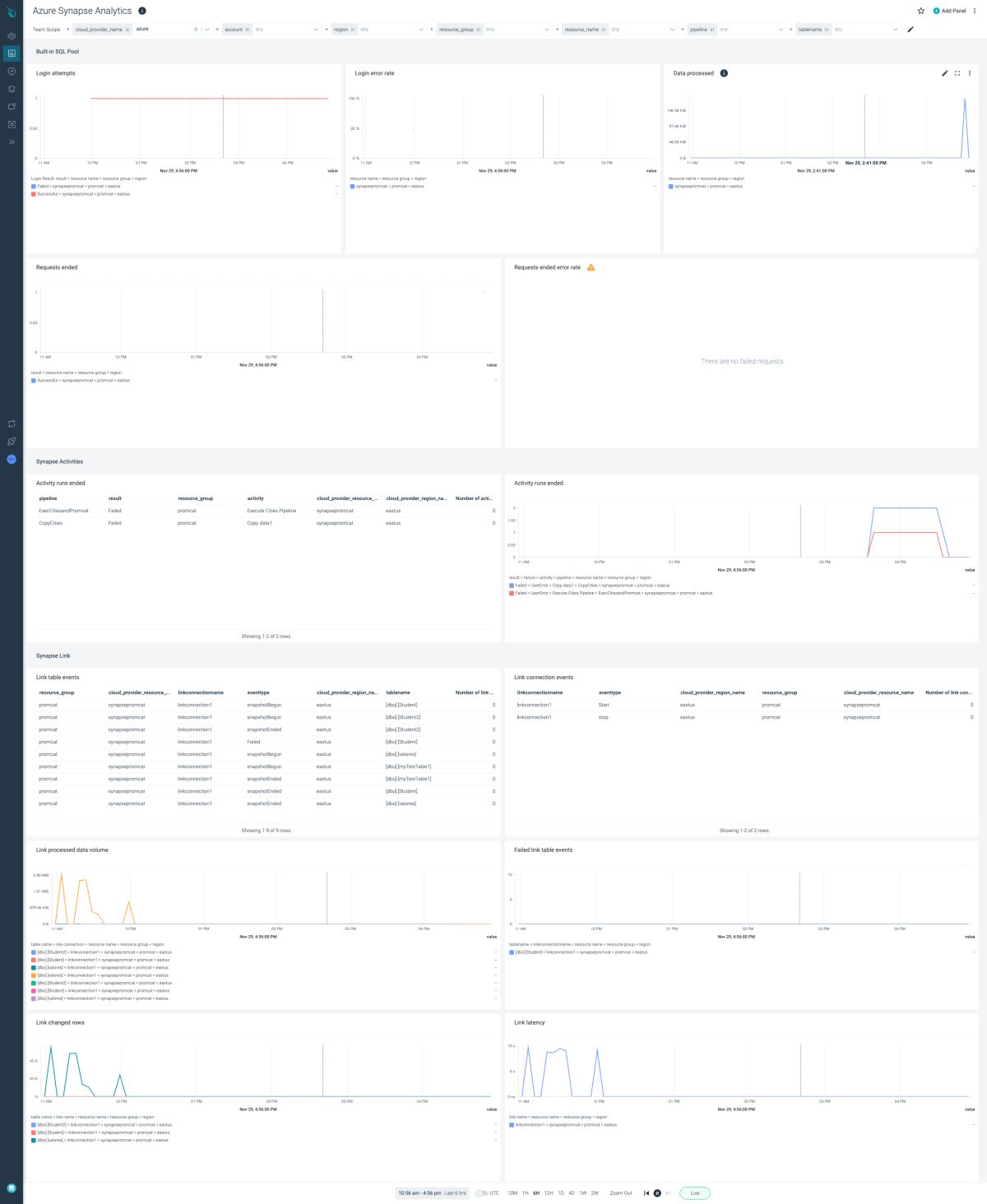Open the pipeline scope dropdown
Screen dimensions: 987x1204
point(781,30)
